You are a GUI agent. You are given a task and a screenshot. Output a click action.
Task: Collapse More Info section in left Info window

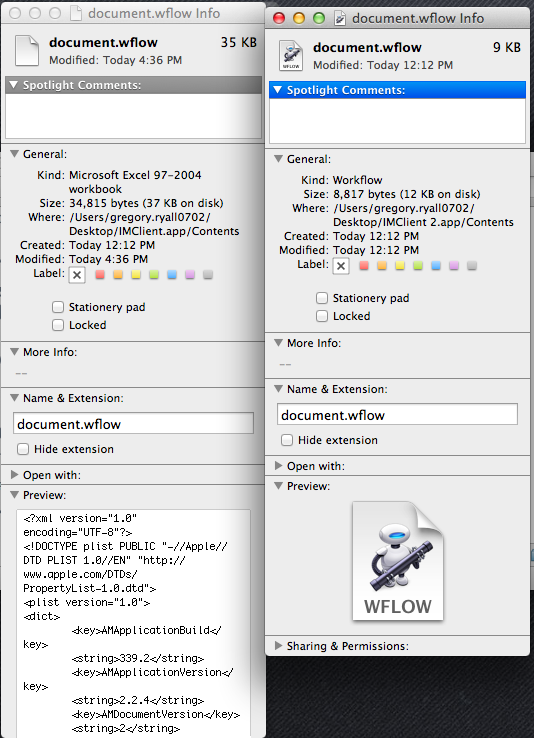click(x=15, y=352)
